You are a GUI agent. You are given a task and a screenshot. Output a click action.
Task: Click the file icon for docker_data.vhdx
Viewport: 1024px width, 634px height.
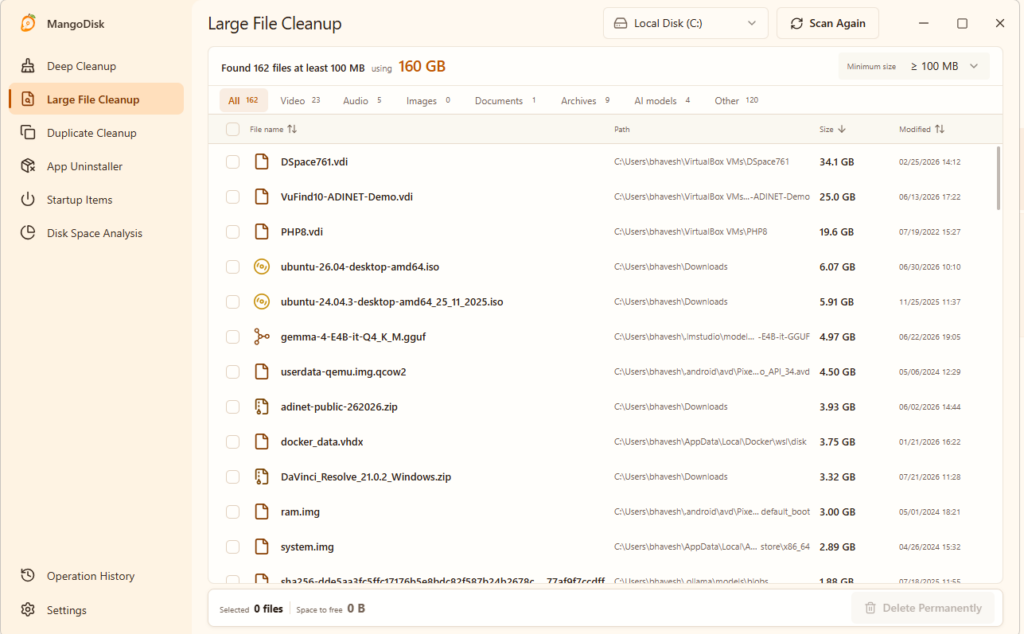[261, 441]
